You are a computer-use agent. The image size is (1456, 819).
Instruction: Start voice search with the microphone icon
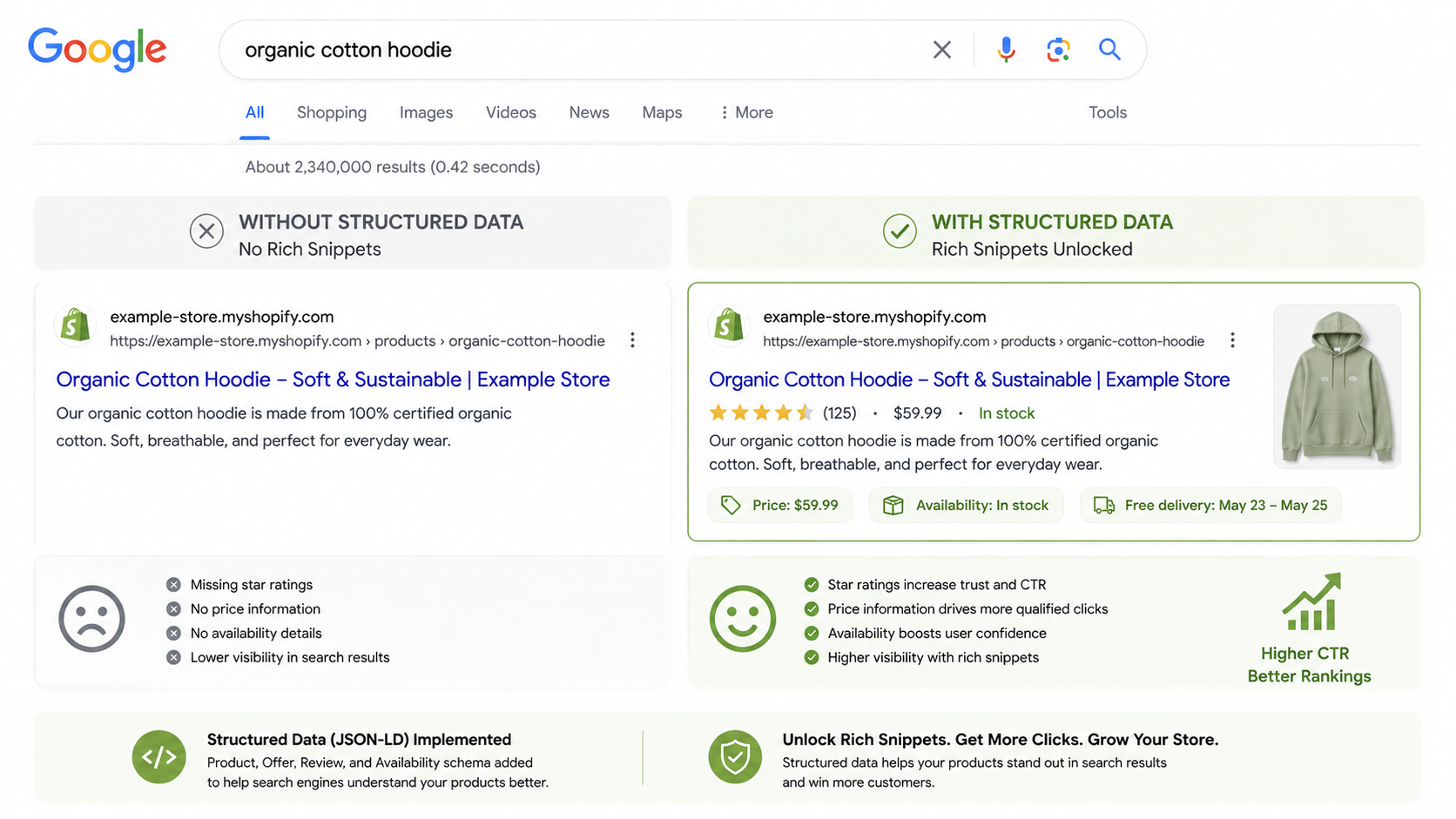[1006, 50]
